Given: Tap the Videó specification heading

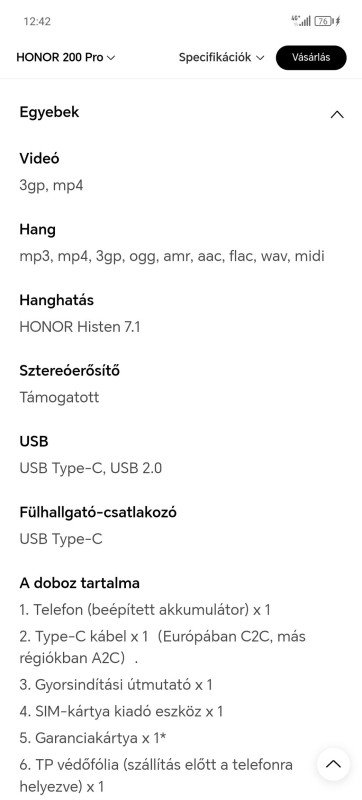Looking at the screenshot, I should (x=39, y=158).
